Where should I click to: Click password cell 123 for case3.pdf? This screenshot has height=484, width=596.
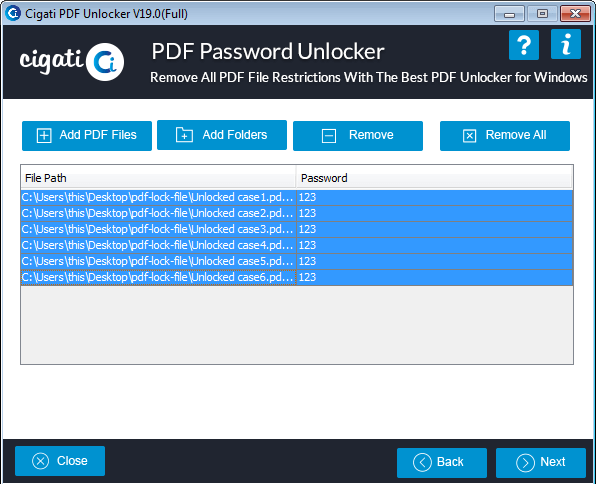pos(434,229)
